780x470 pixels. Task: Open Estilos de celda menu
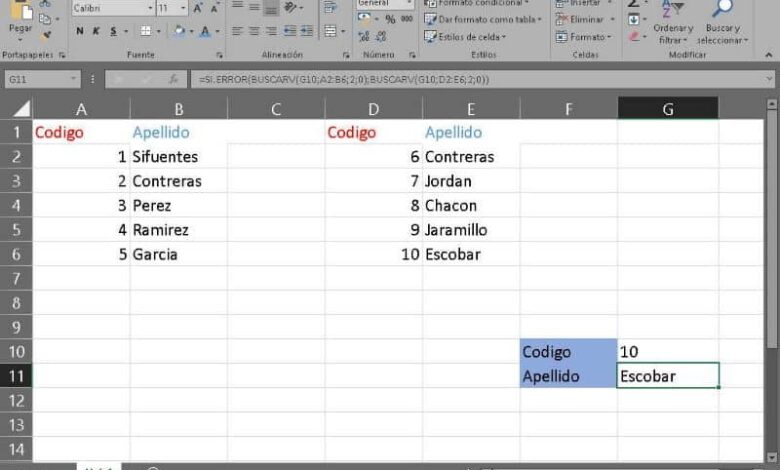pyautogui.click(x=465, y=37)
